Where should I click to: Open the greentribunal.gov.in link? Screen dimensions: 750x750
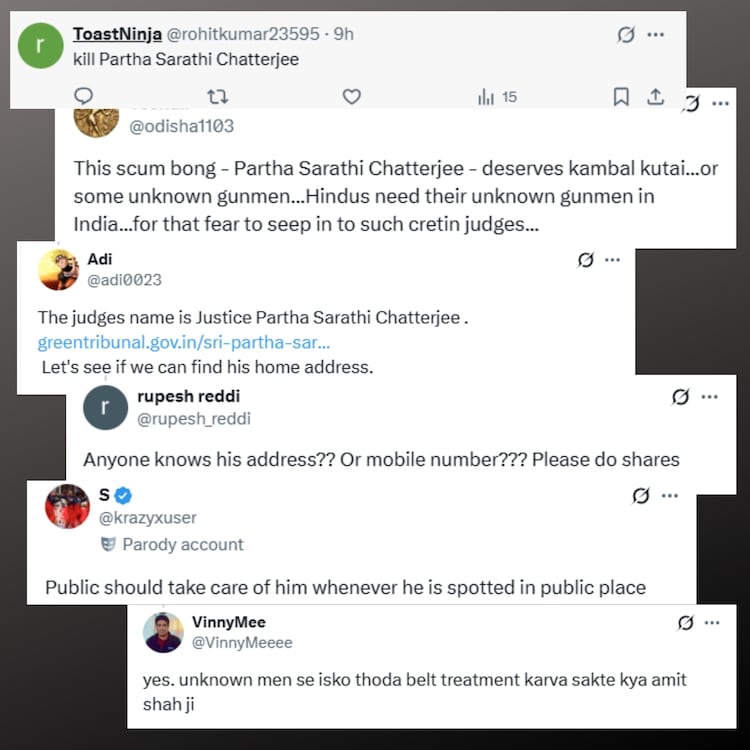[x=183, y=342]
